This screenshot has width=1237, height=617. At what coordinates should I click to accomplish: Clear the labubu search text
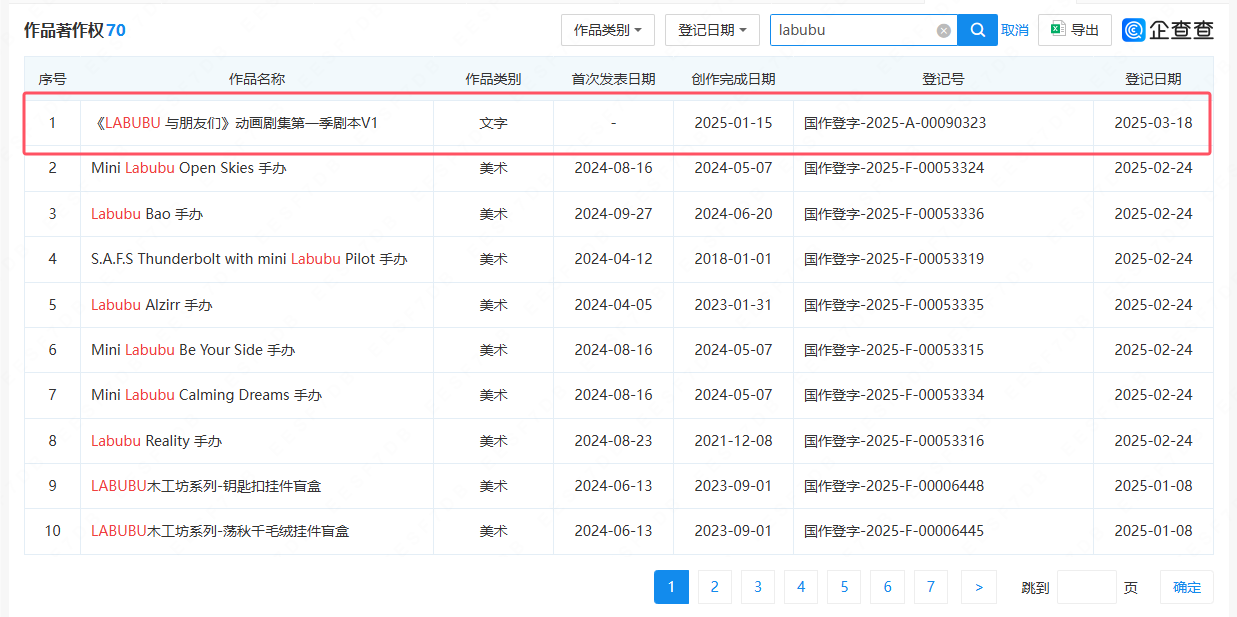pyautogui.click(x=943, y=31)
